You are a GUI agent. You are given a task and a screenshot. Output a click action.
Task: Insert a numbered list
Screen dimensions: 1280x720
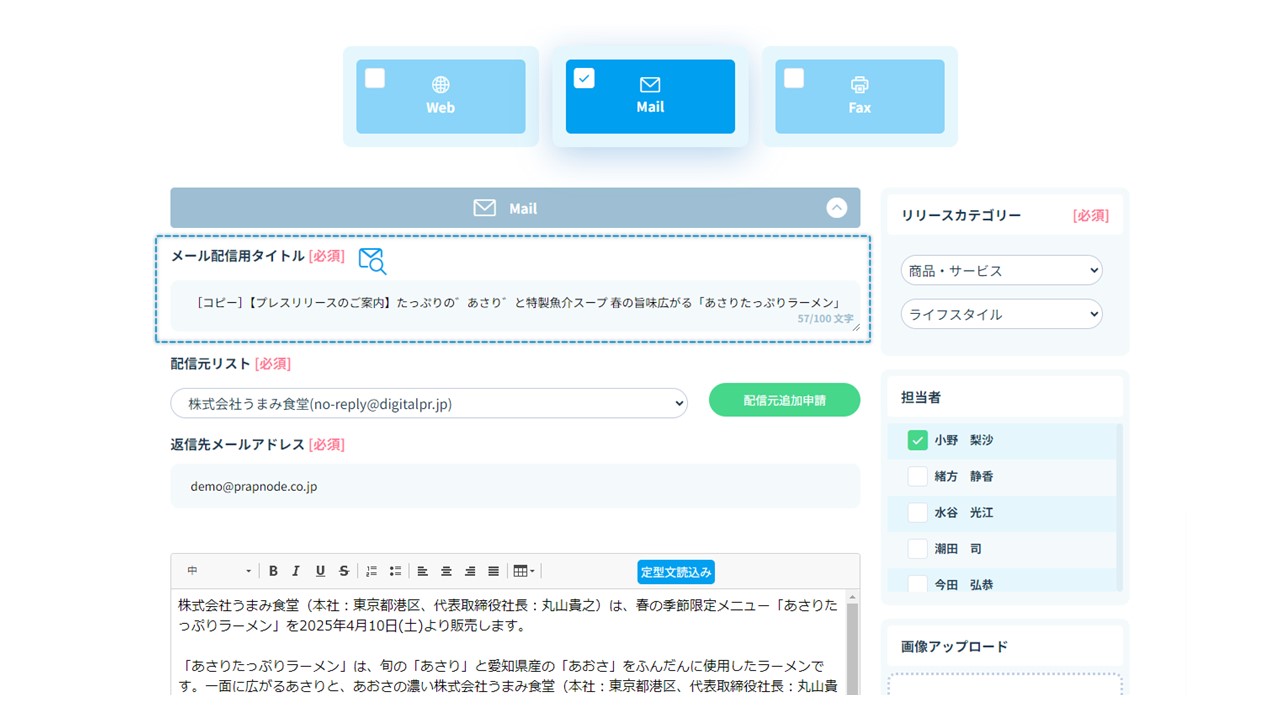(371, 571)
